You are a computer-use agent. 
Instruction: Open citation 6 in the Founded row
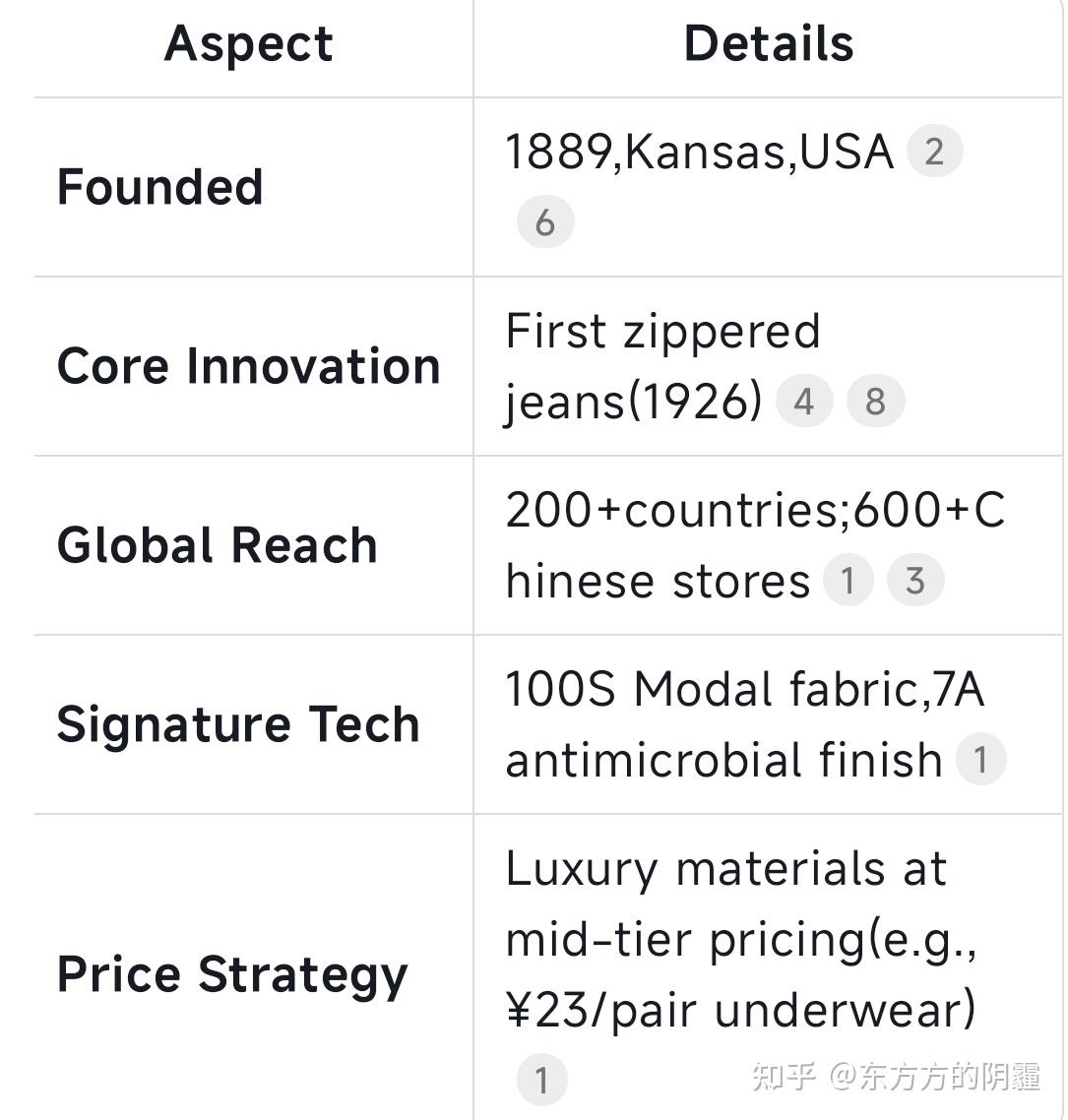545,222
